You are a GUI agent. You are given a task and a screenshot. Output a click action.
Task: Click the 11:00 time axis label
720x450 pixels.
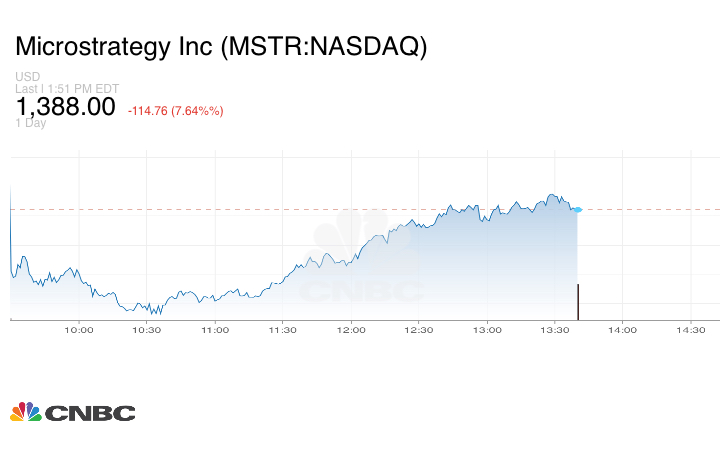(x=215, y=330)
